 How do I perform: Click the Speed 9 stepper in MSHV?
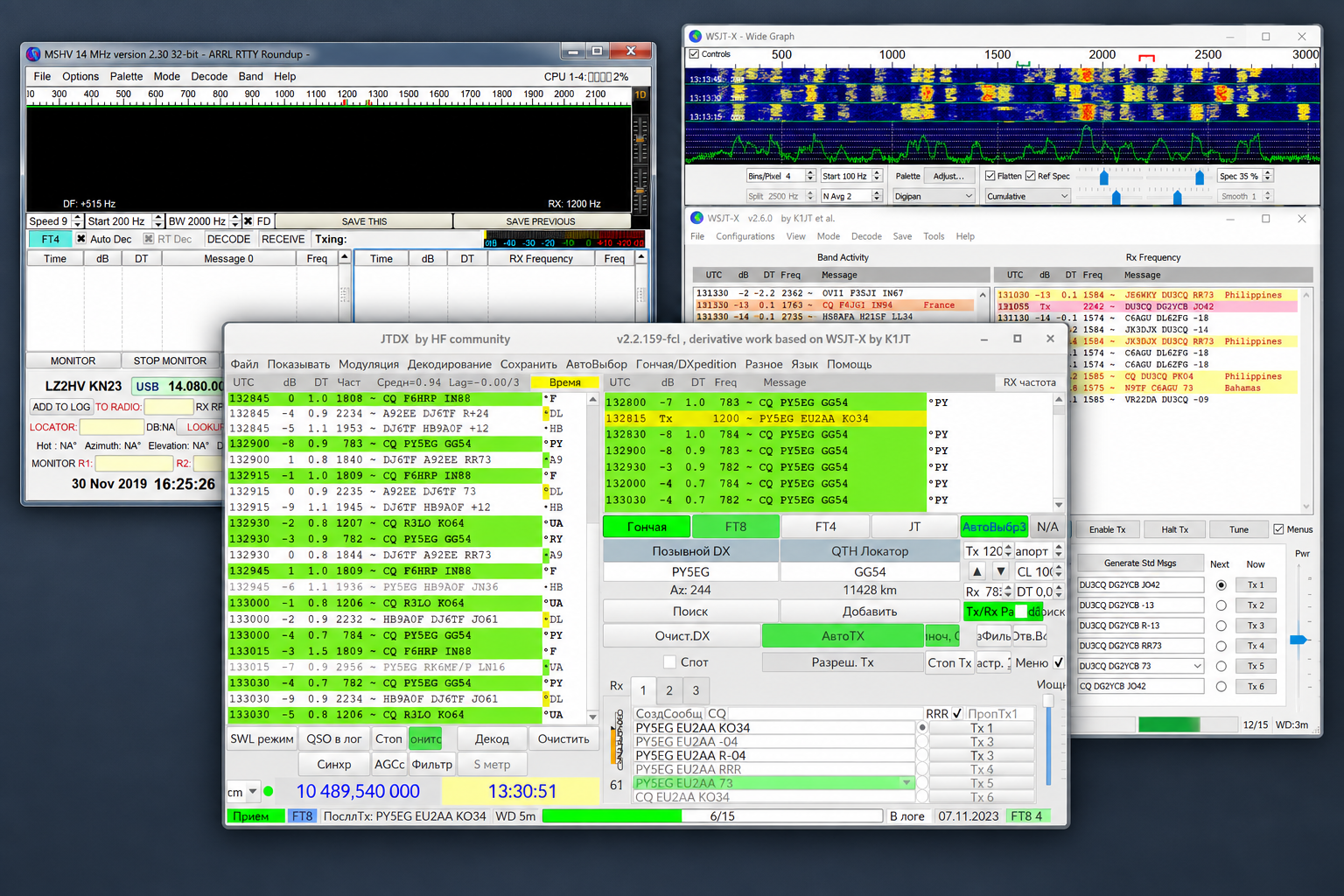pos(77,221)
